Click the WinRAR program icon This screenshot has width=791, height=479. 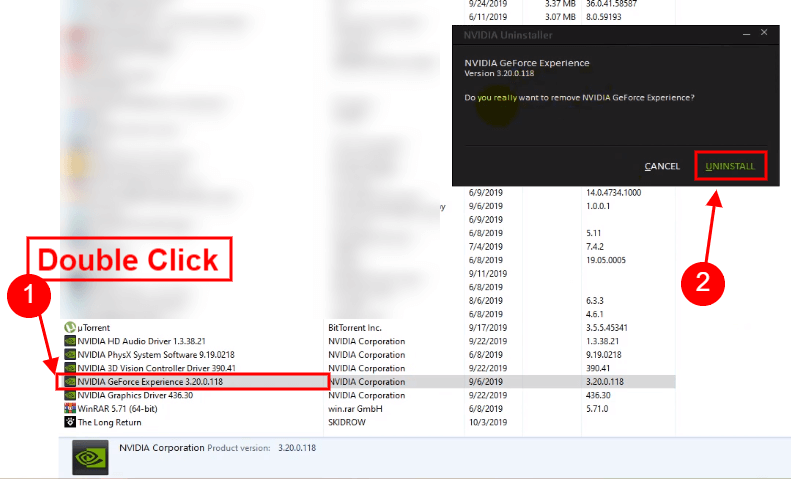coord(70,409)
